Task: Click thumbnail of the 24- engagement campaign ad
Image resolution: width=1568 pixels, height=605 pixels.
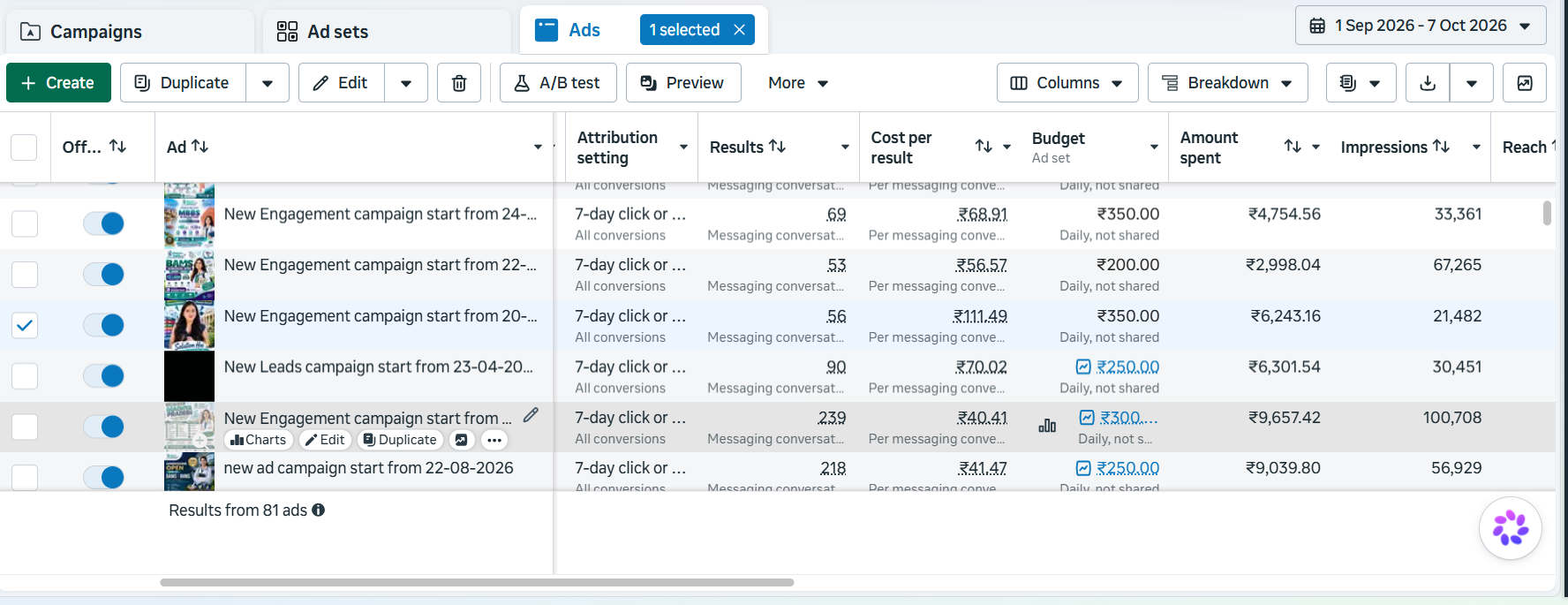Action: 189,223
